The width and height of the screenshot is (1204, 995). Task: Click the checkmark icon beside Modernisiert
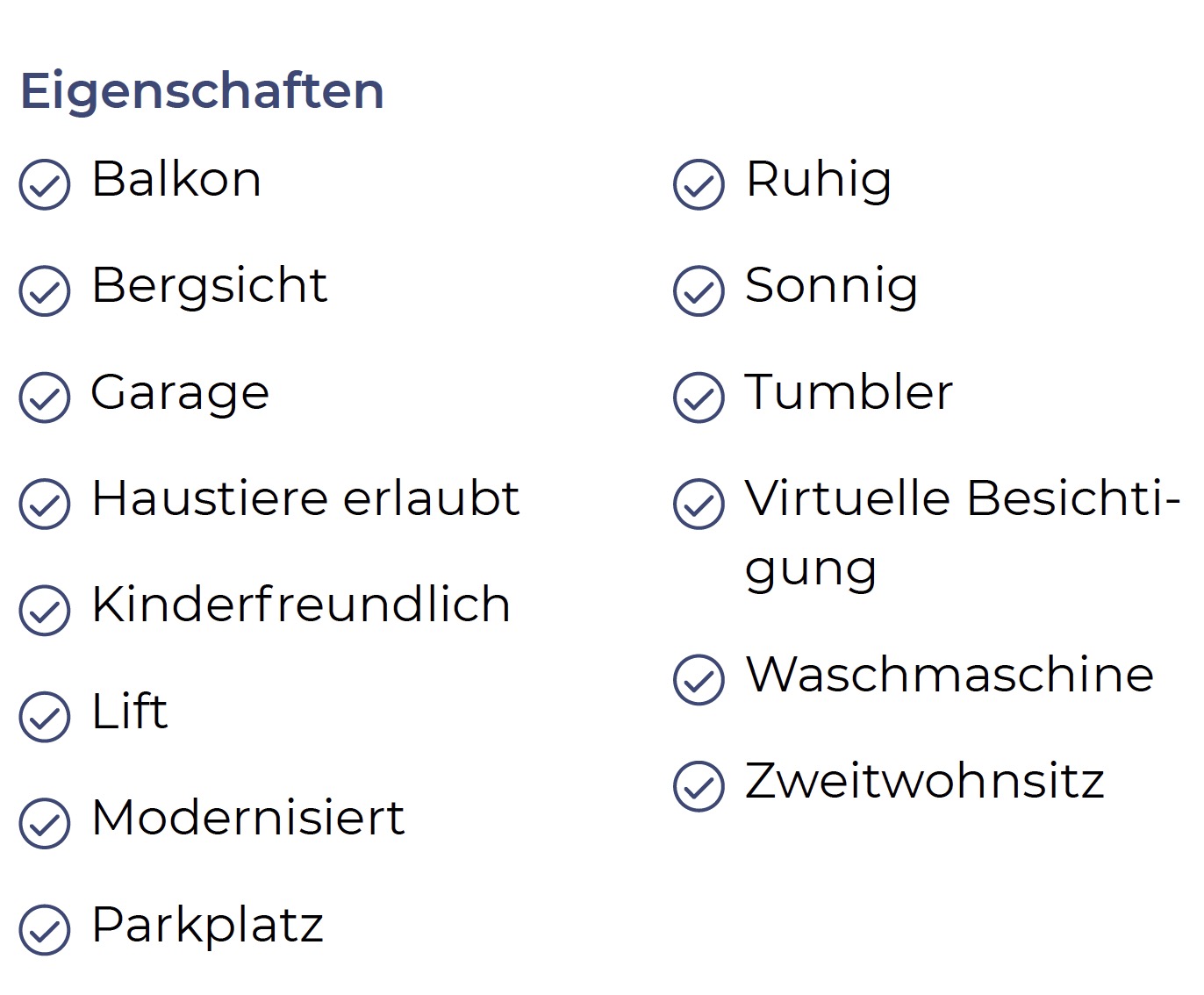click(x=45, y=823)
